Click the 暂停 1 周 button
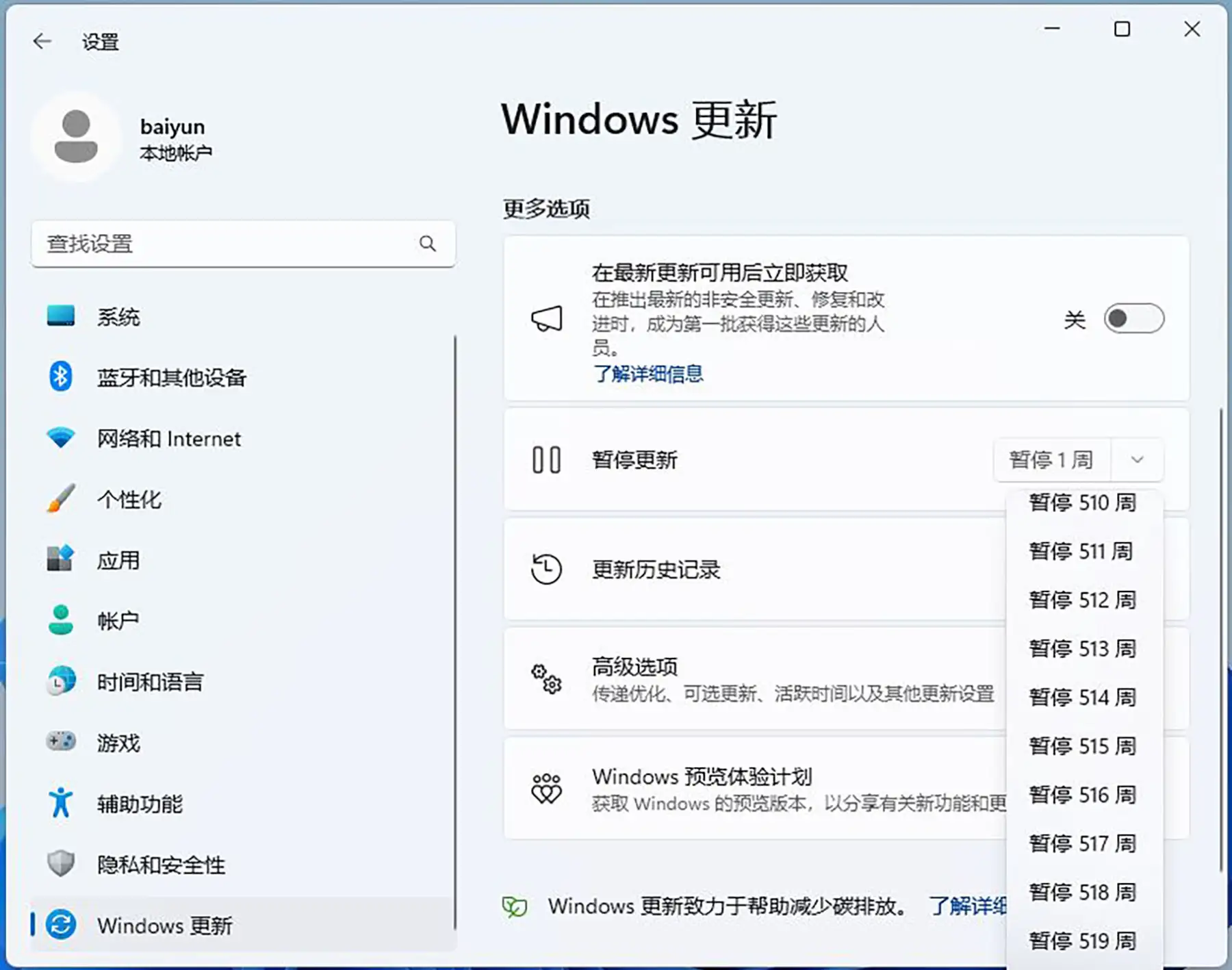The width and height of the screenshot is (1232, 970). pos(1051,460)
